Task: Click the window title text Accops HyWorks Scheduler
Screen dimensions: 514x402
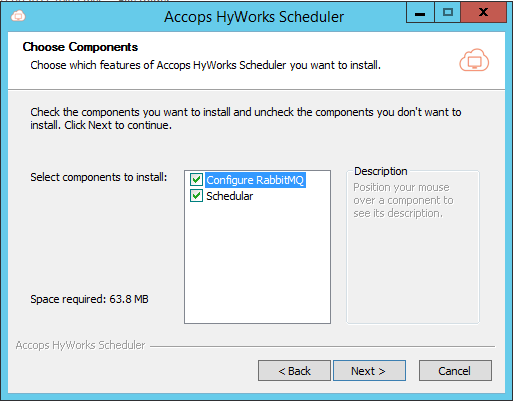Action: (x=254, y=17)
